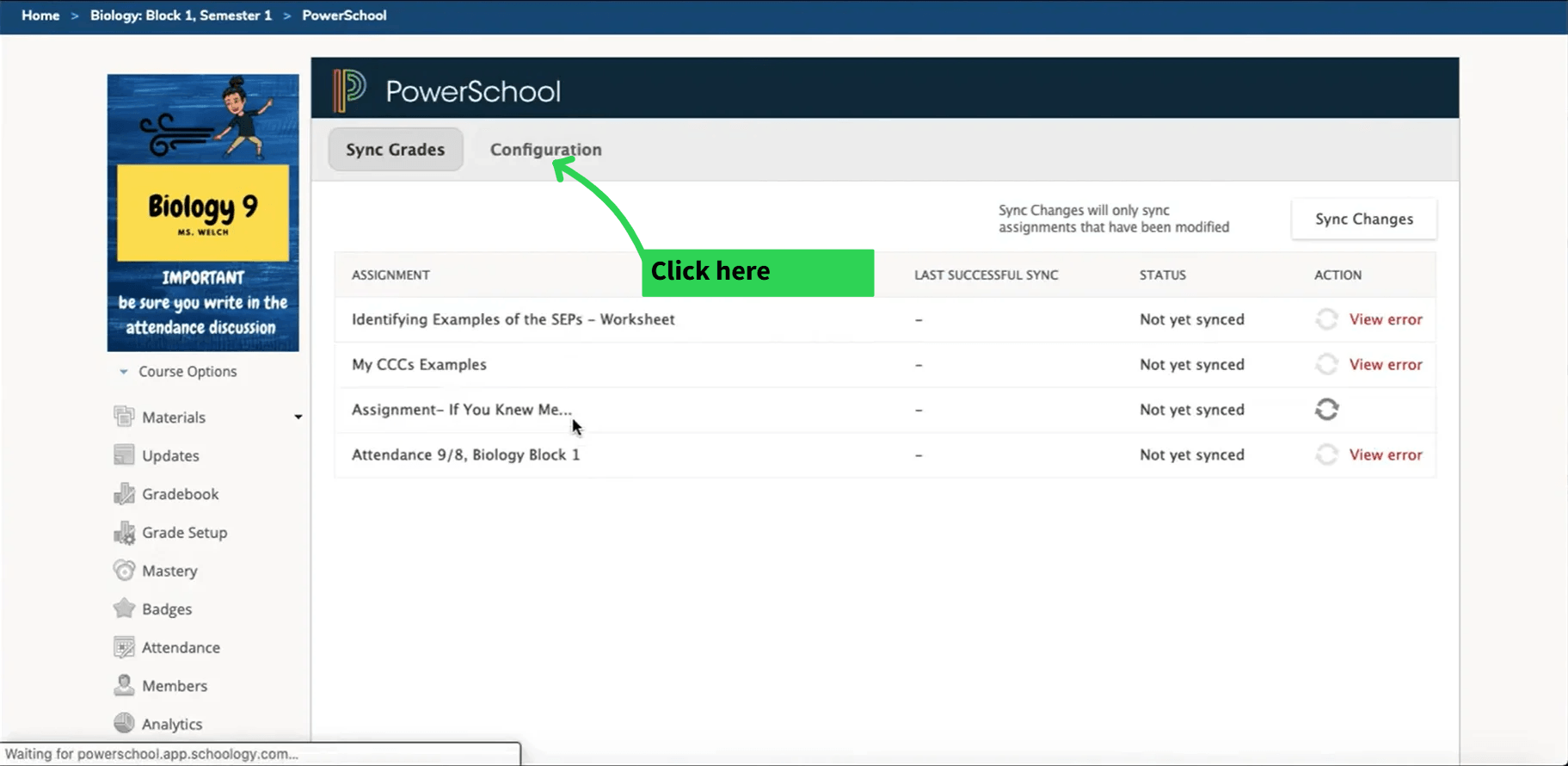Open Updates in the course sidebar
Viewport: 1568px width, 766px height.
point(170,456)
